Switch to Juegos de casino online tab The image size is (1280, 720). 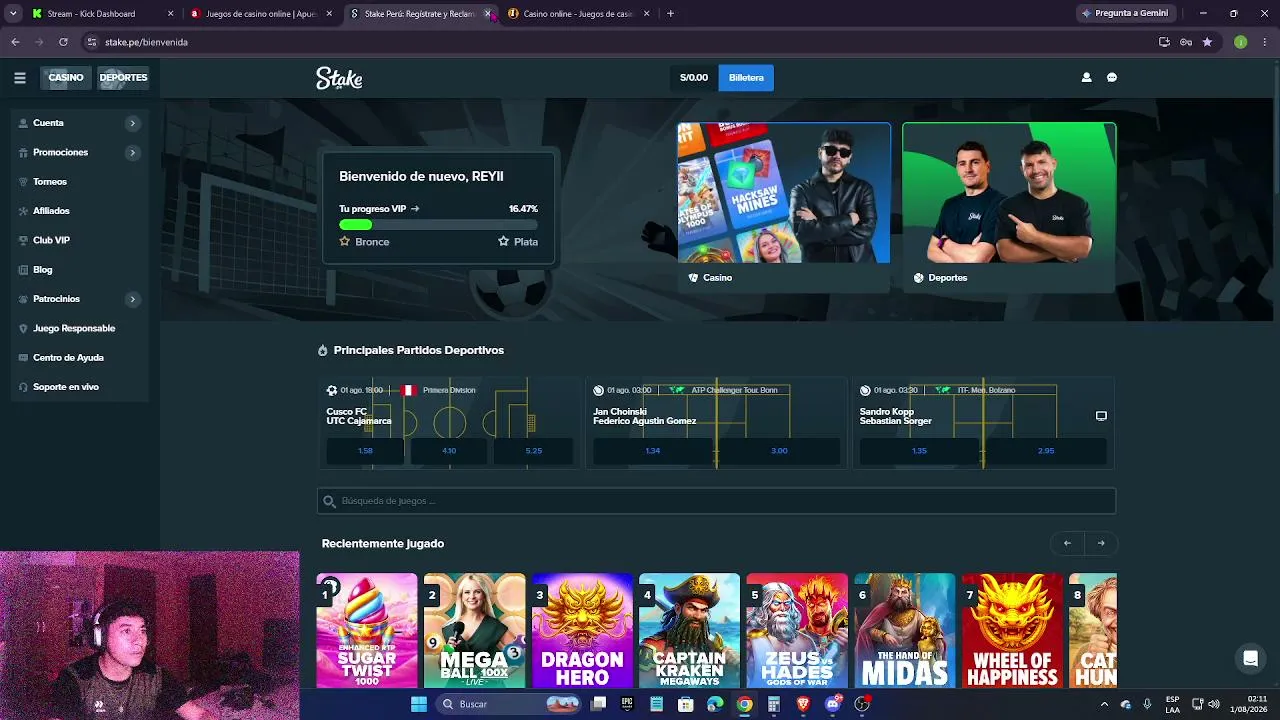pos(261,14)
